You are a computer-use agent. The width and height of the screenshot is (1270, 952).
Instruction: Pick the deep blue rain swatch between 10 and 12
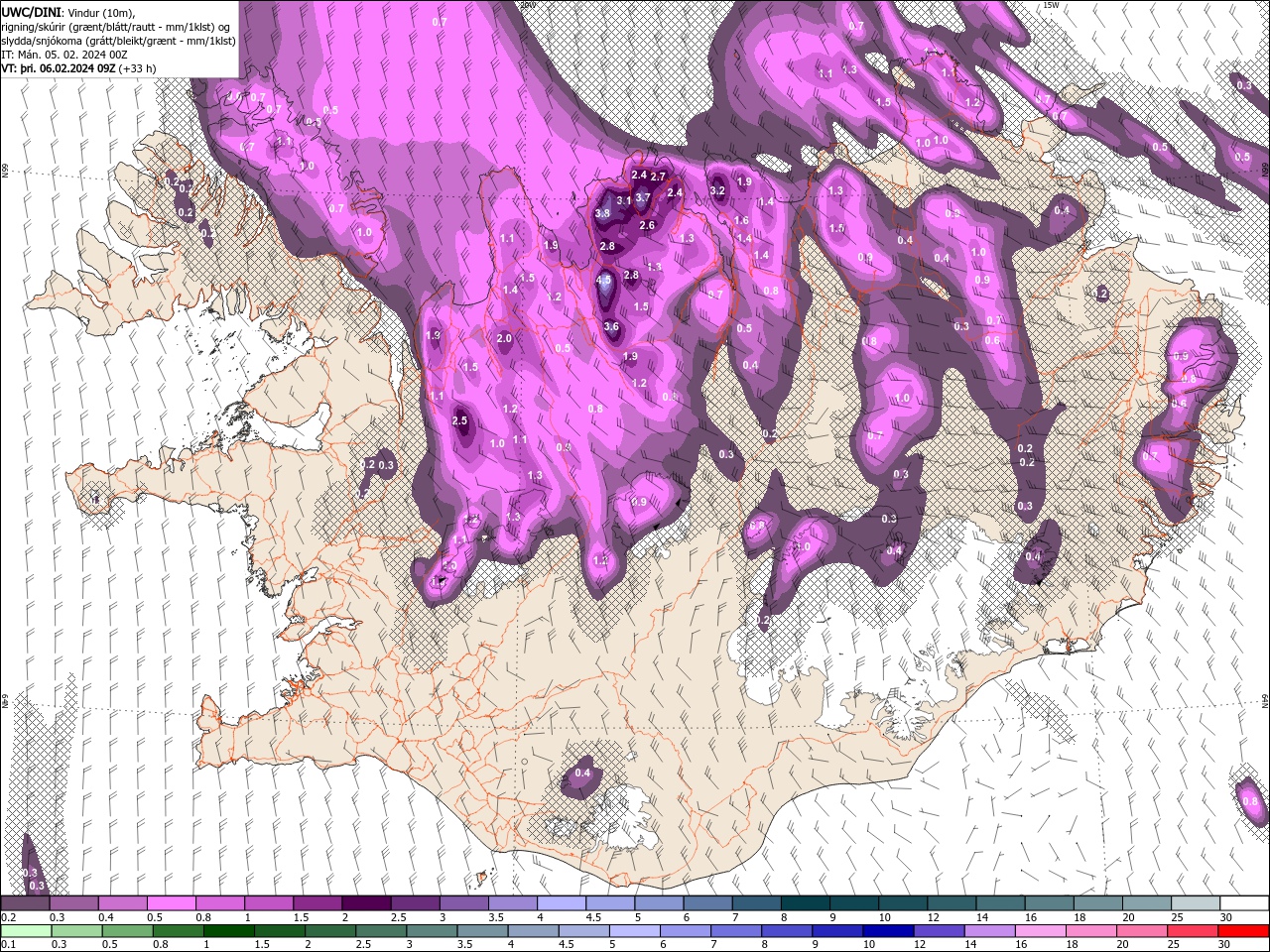pyautogui.click(x=889, y=931)
